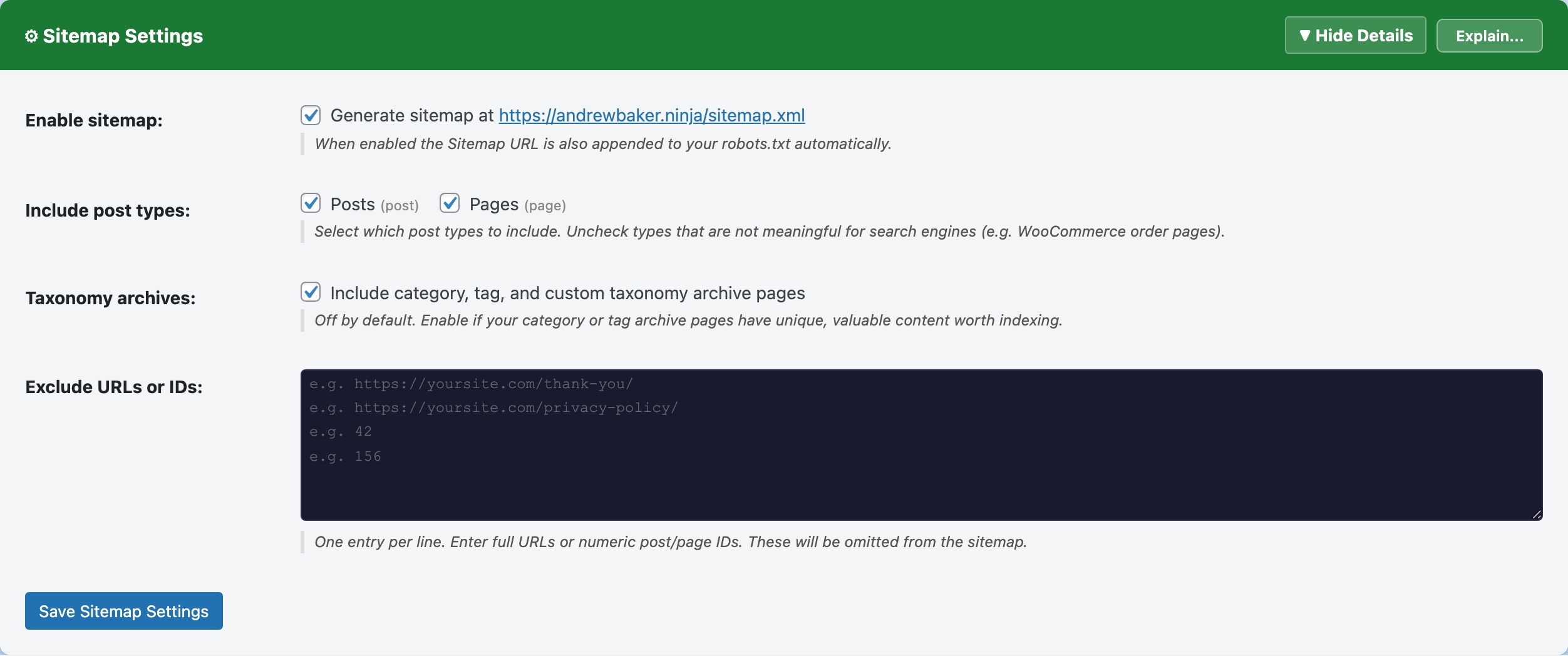Click the Exclude URLs or IDs label
The image size is (1568, 656).
(113, 387)
